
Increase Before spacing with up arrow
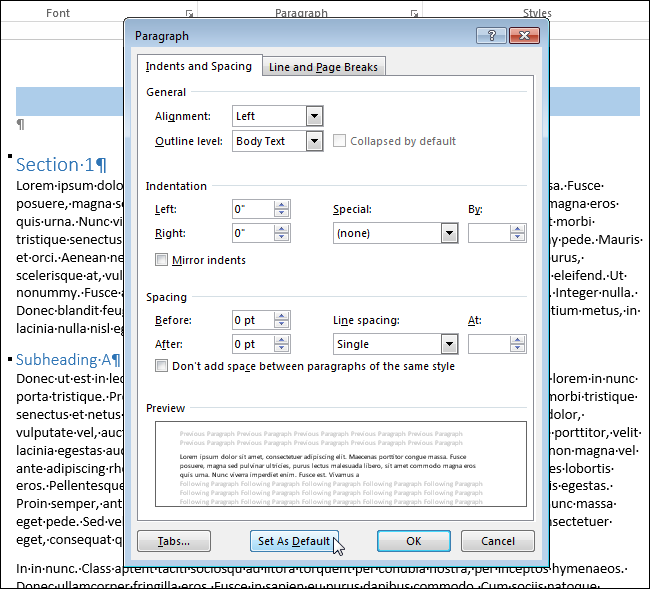pos(282,316)
